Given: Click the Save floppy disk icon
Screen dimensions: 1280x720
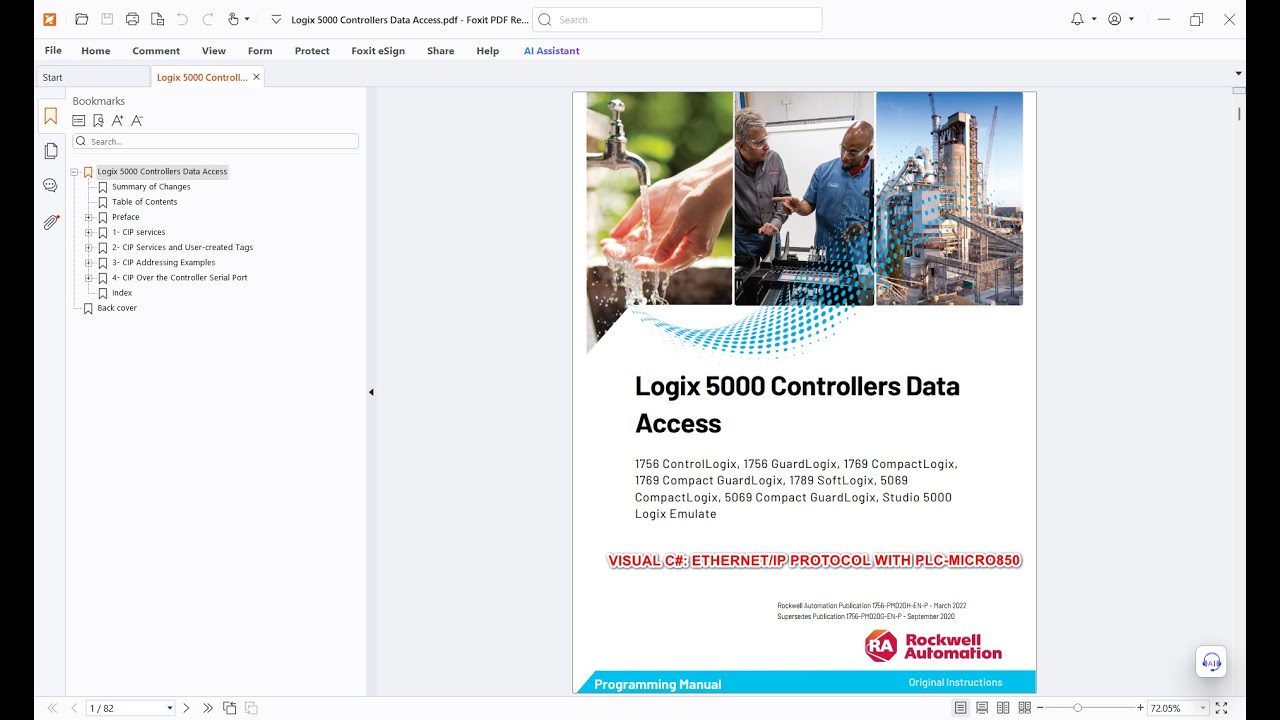Looking at the screenshot, I should pos(107,19).
